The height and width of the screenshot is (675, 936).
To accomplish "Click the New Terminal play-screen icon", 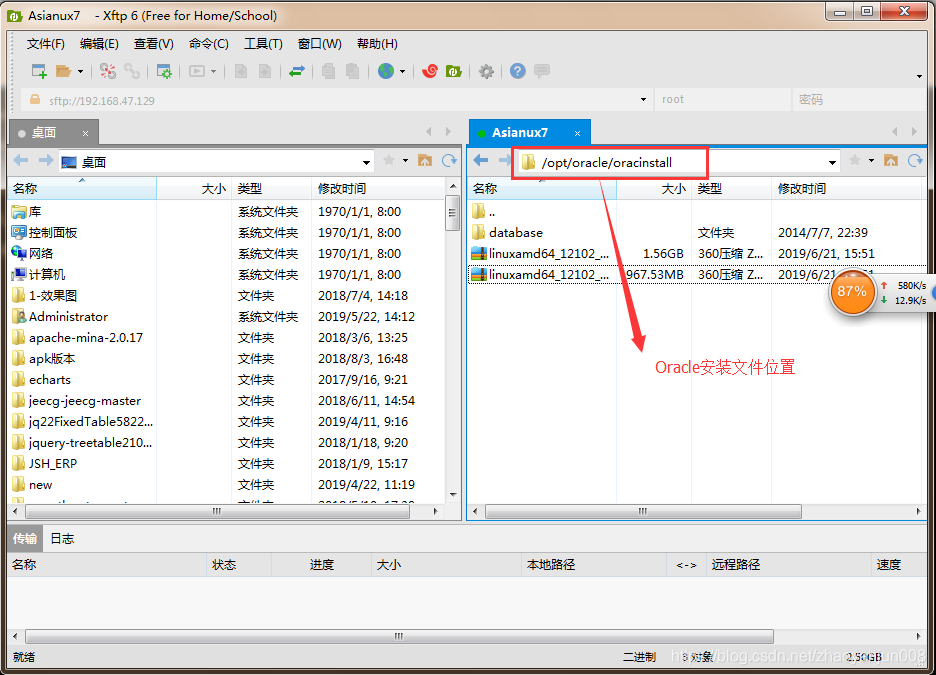I will click(x=197, y=72).
